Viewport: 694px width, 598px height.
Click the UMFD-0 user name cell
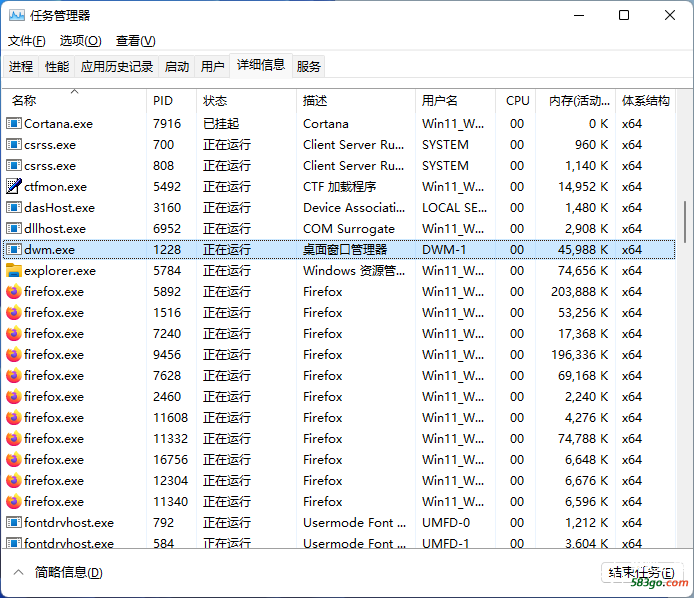446,523
